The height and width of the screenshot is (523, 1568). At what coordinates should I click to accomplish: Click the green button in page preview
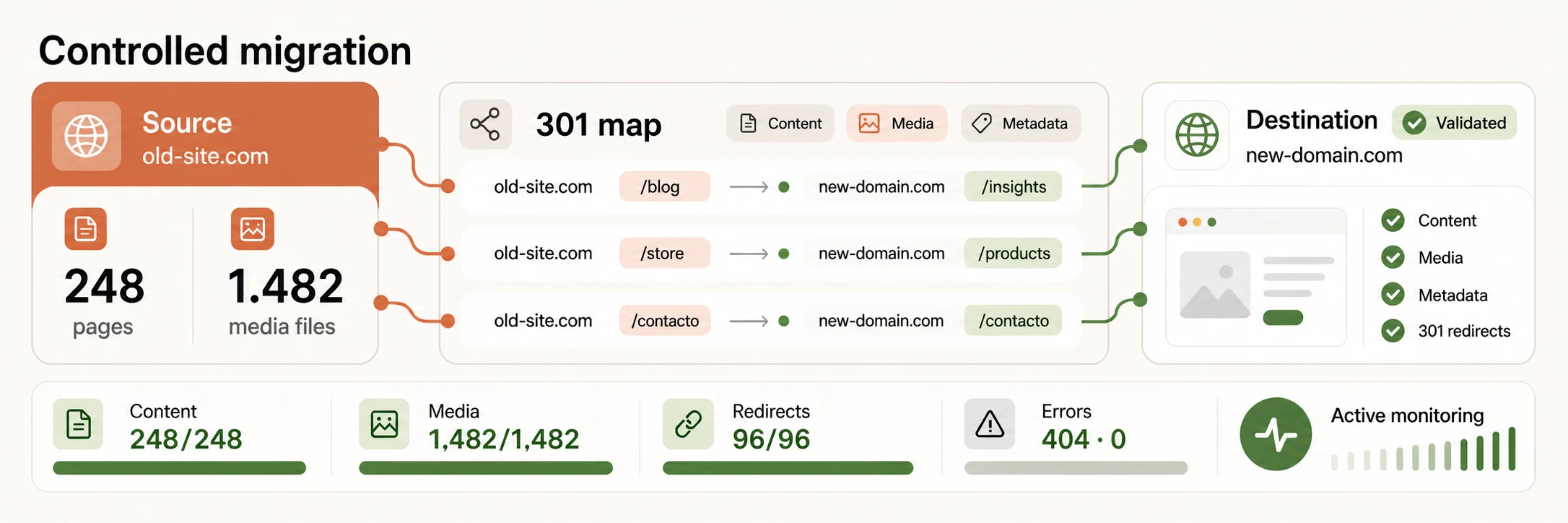pyautogui.click(x=1283, y=318)
